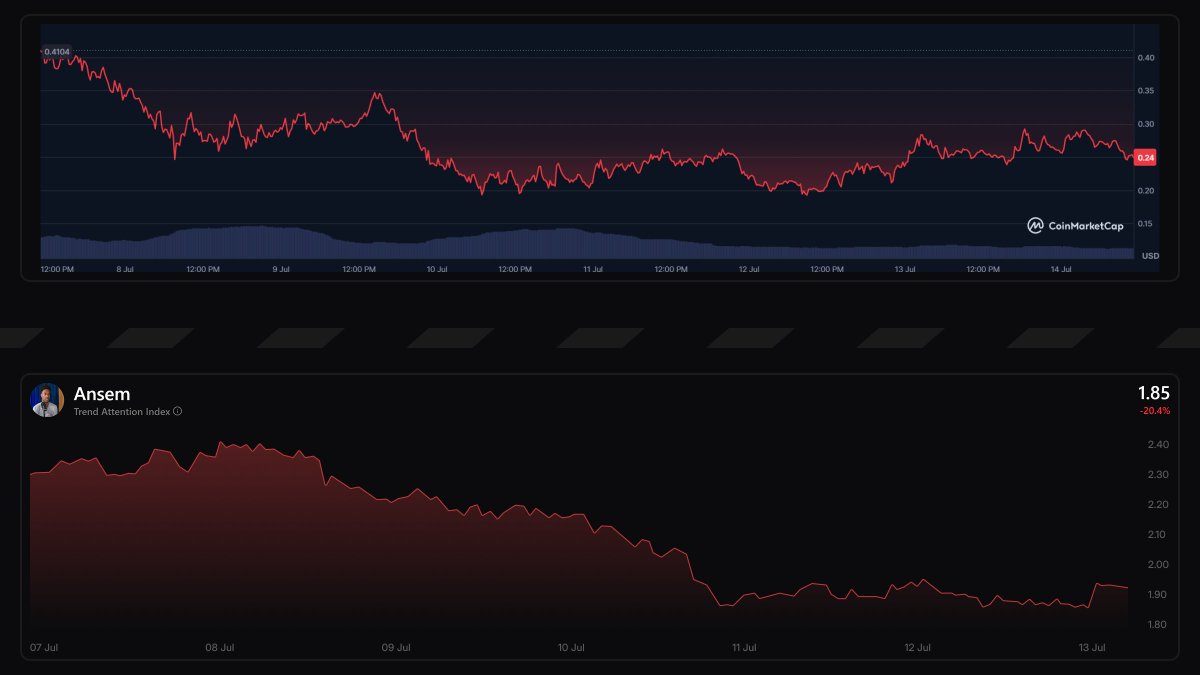Image resolution: width=1200 pixels, height=675 pixels.
Task: Click the 09 Jul date on Ansem chart
Action: (396, 647)
